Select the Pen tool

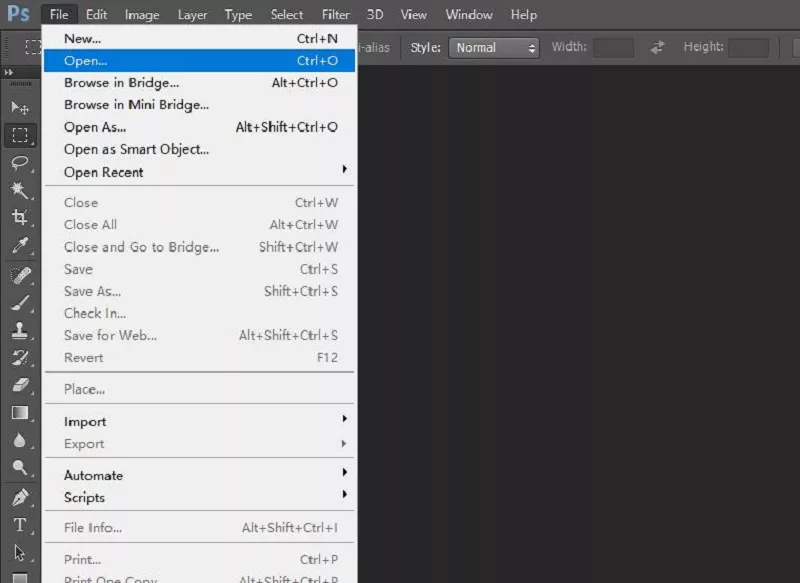click(20, 497)
